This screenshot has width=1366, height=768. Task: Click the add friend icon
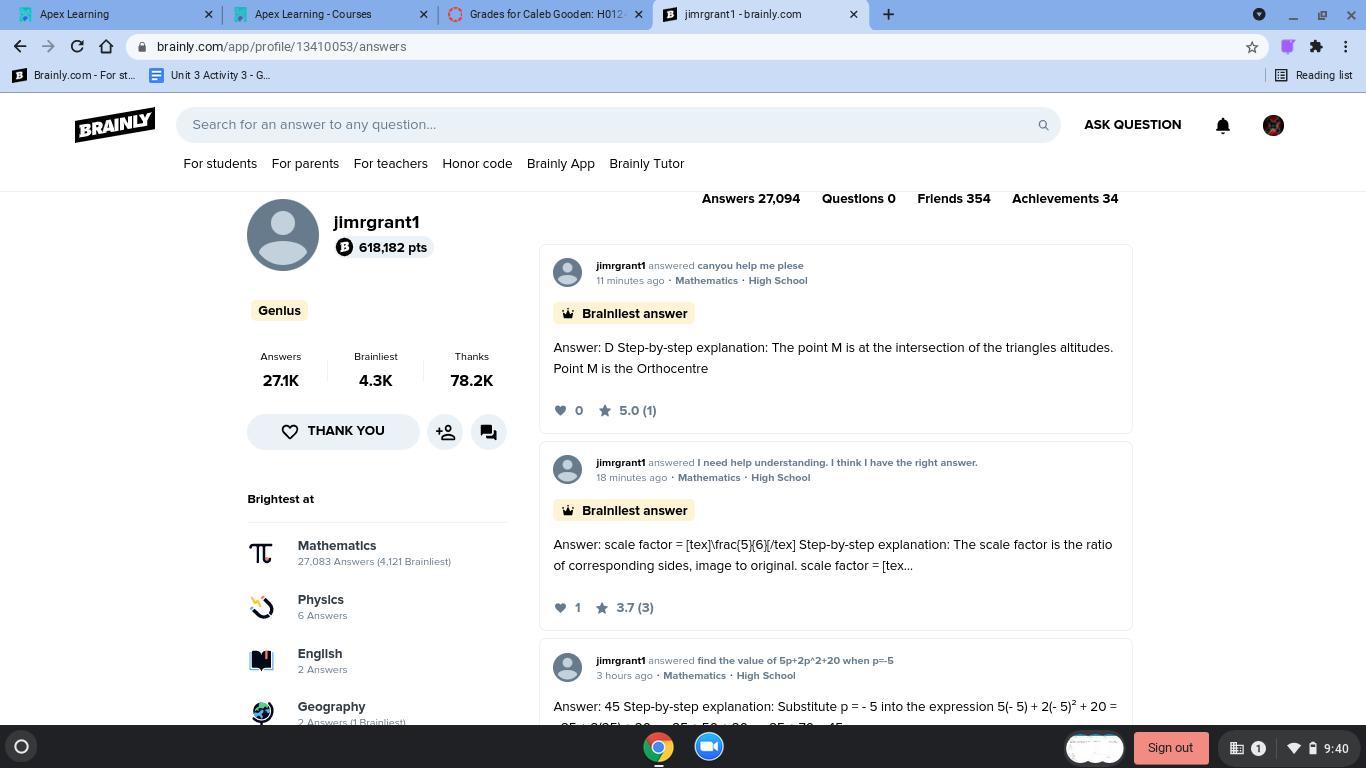pyautogui.click(x=445, y=432)
